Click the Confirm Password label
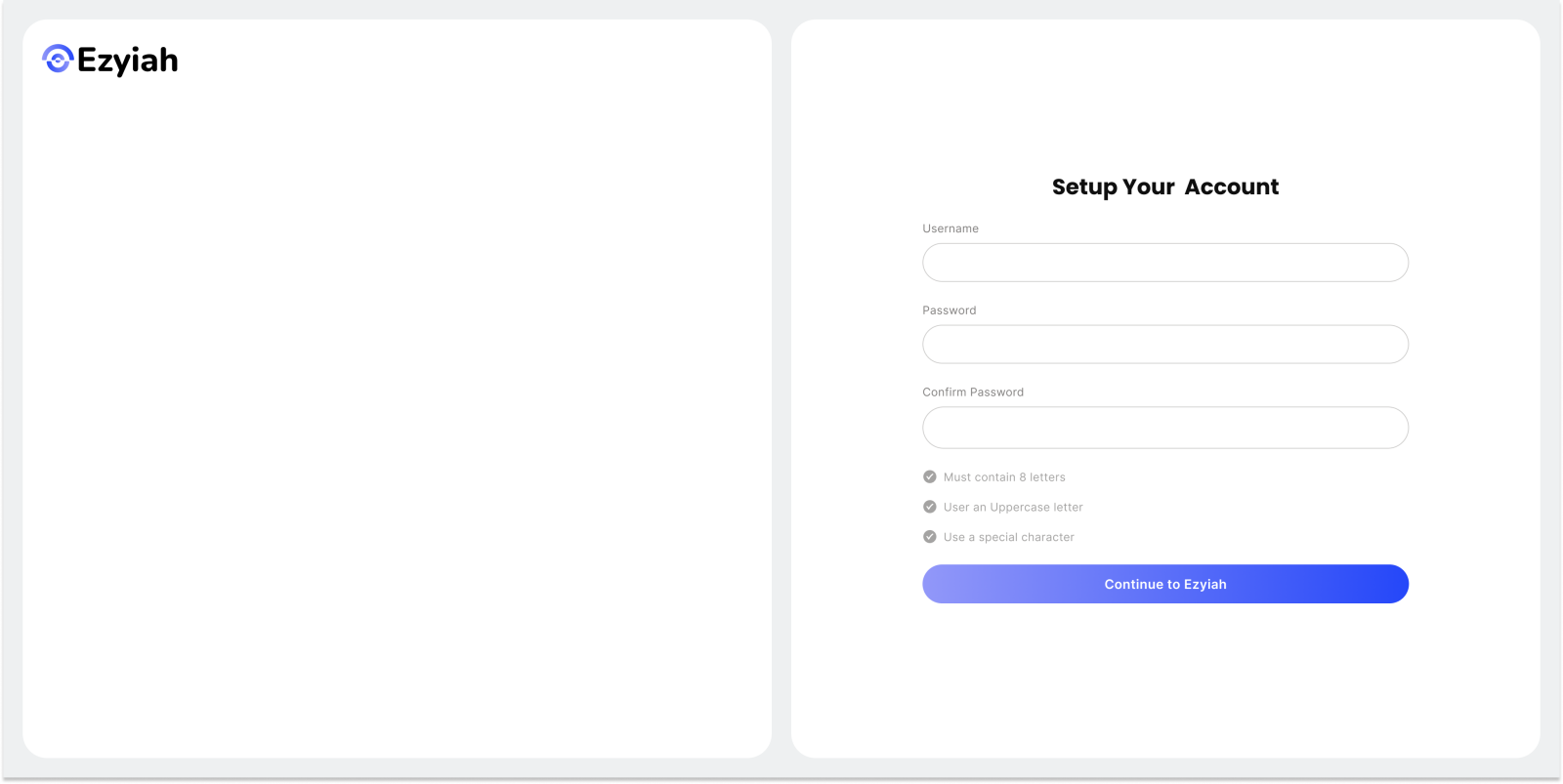 (x=973, y=392)
